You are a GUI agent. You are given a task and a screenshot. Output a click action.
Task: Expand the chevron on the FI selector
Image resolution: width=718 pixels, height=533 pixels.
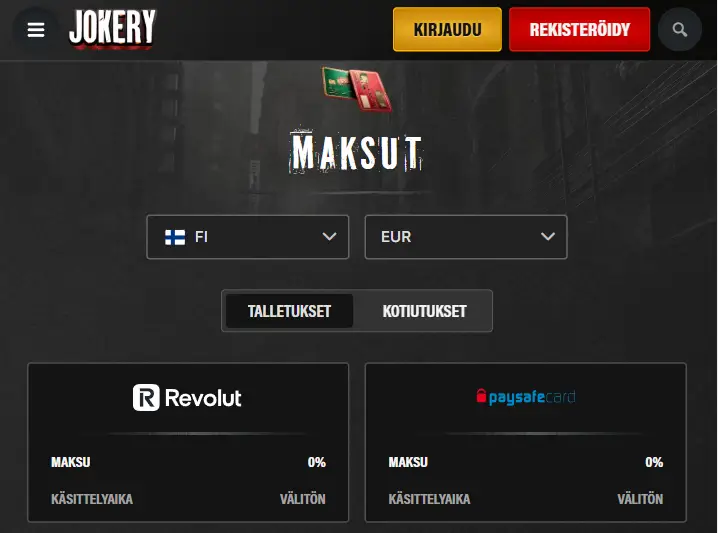click(329, 237)
